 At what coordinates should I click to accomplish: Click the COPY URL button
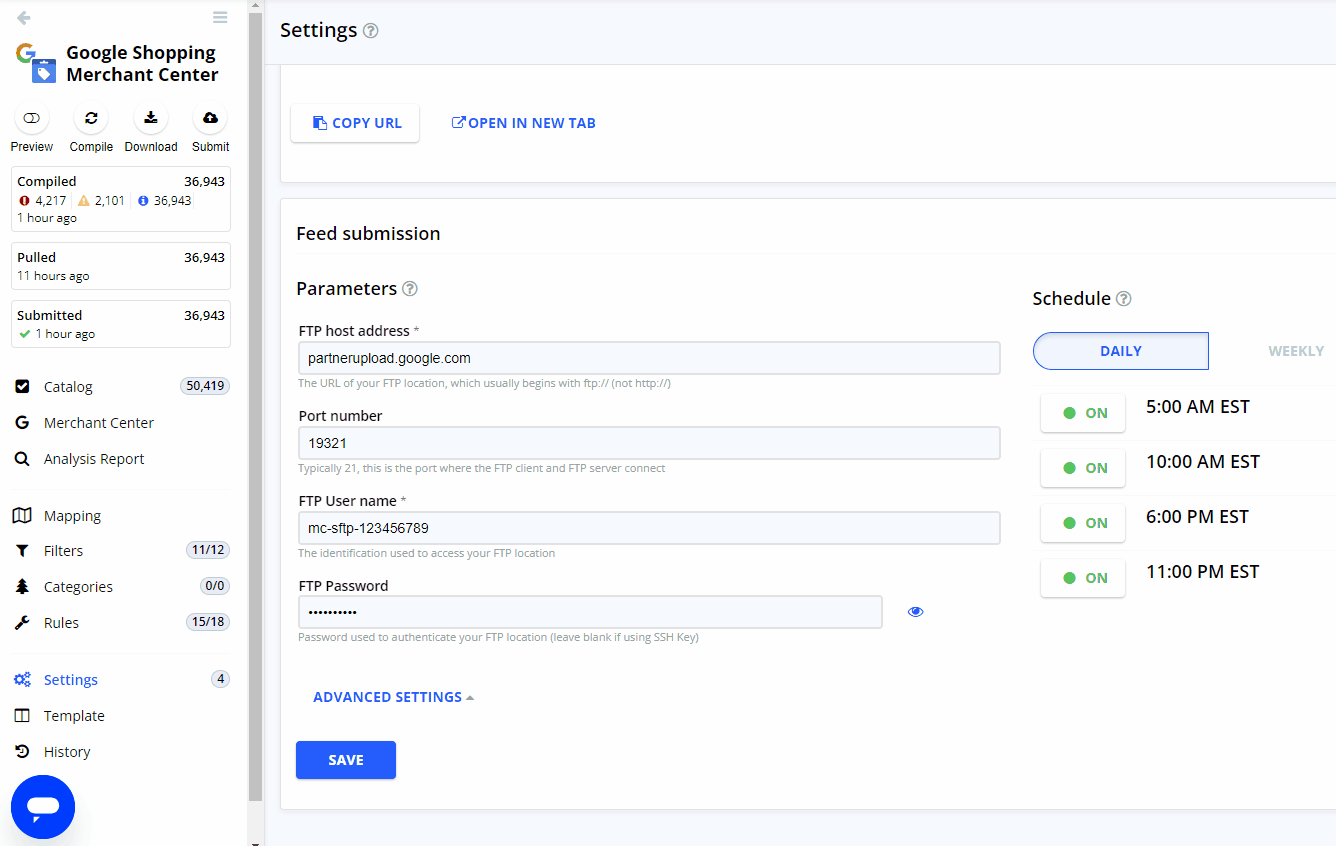355,123
